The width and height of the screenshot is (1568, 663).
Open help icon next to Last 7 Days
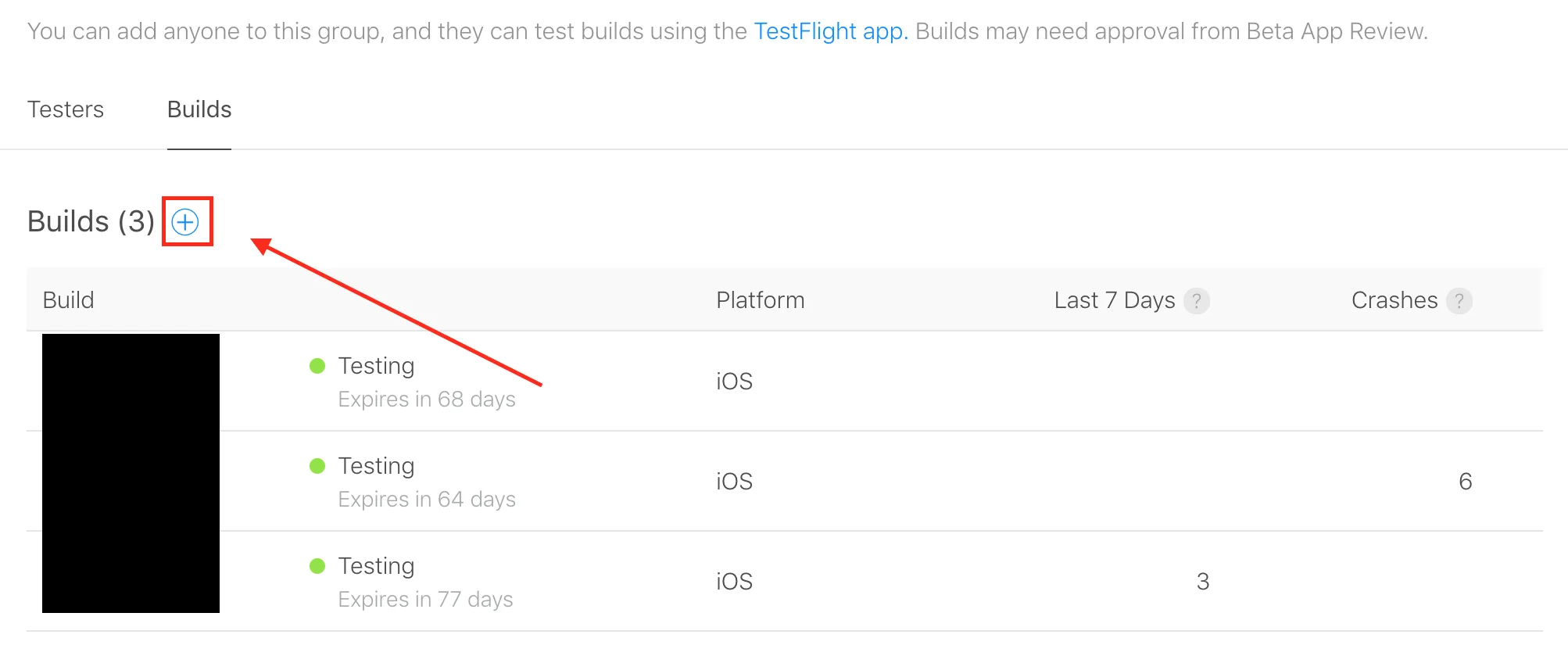pyautogui.click(x=1196, y=301)
